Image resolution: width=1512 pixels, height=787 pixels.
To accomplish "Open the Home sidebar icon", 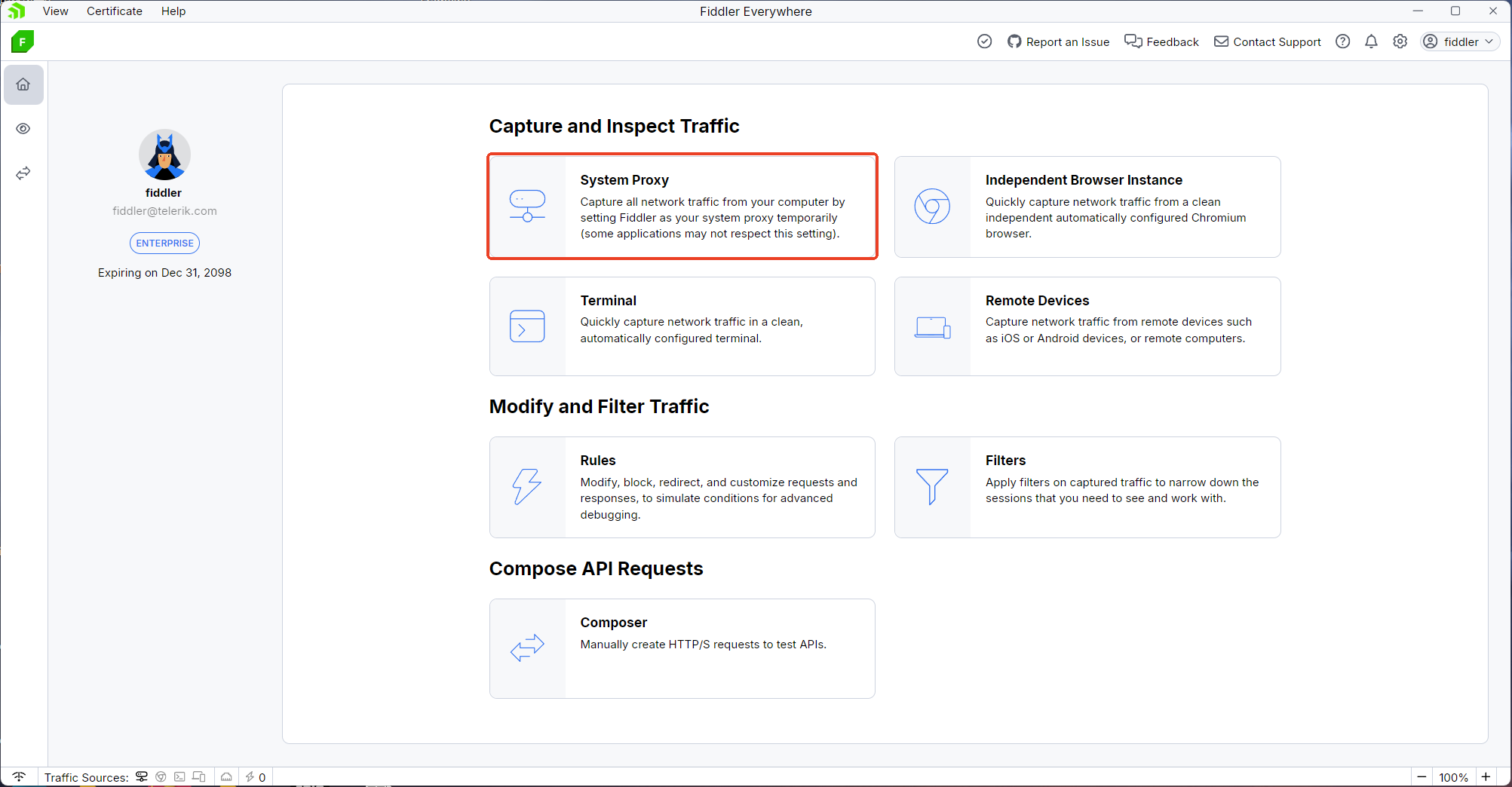I will [x=23, y=84].
